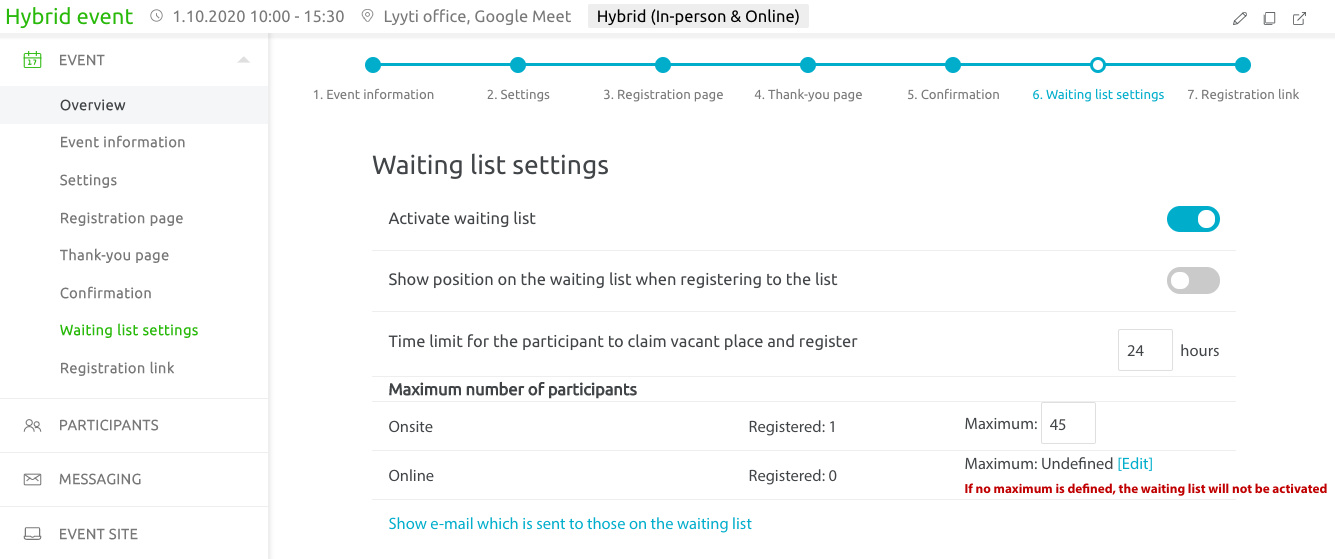Collapse the EVENT section arrow
The width and height of the screenshot is (1335, 559).
click(243, 60)
